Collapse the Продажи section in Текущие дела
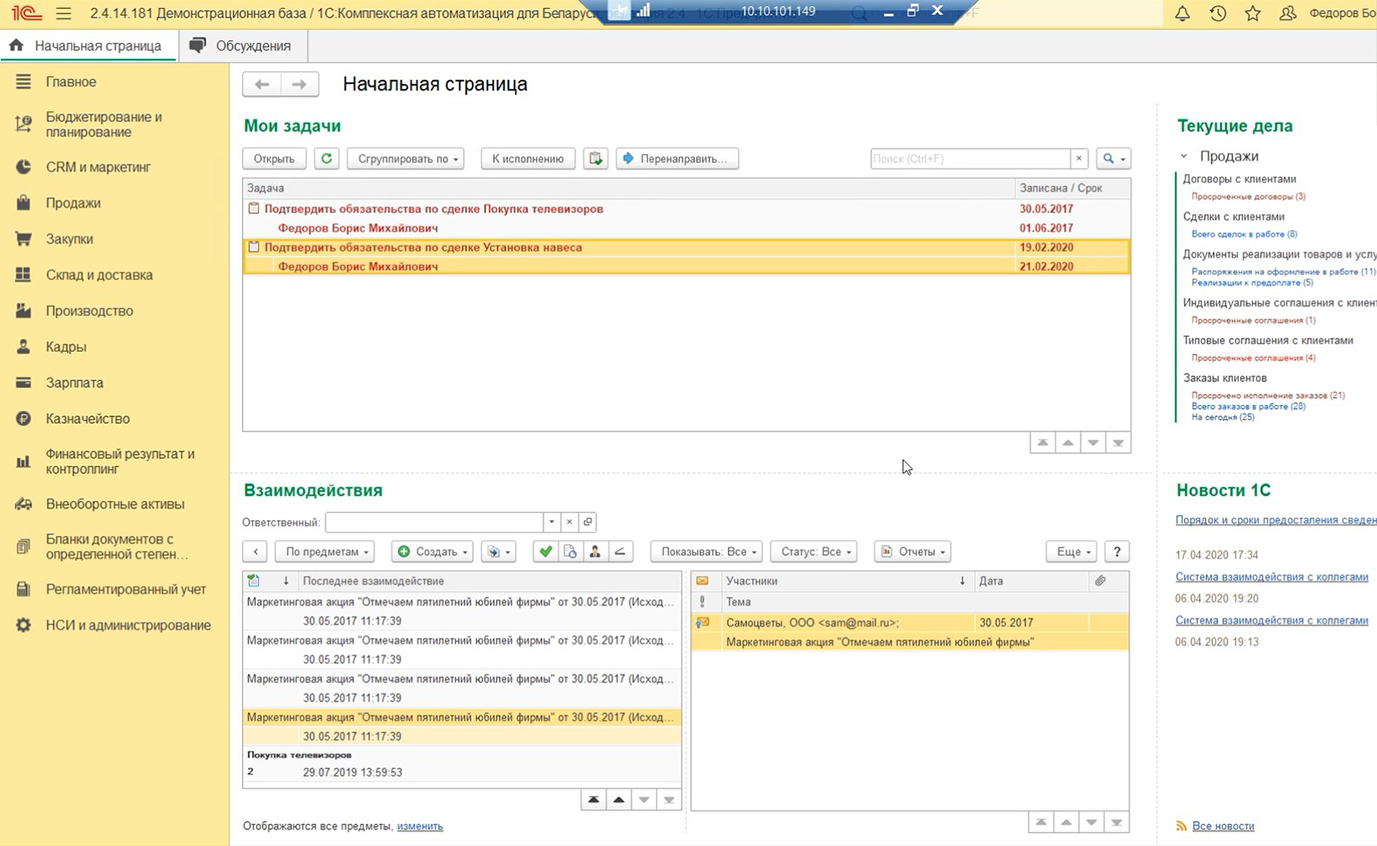The height and width of the screenshot is (846, 1377). [x=1184, y=156]
